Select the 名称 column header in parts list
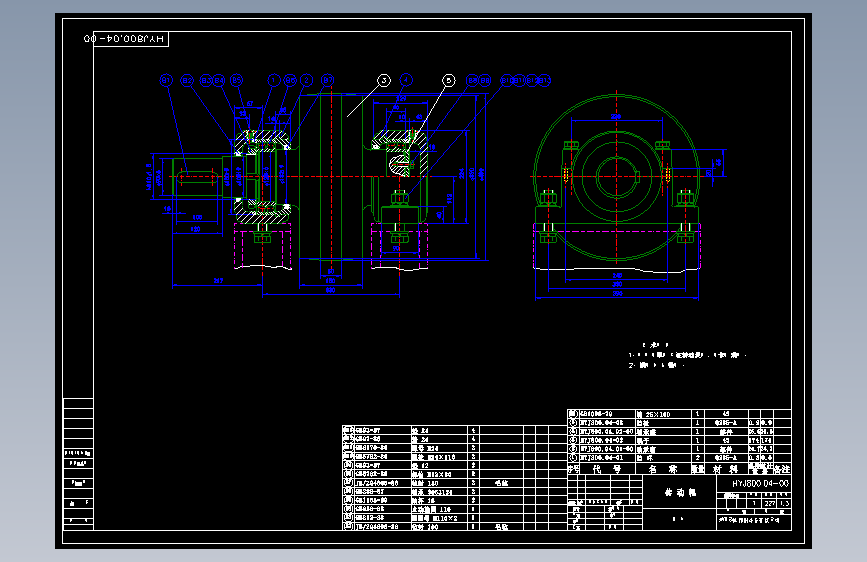 point(662,469)
